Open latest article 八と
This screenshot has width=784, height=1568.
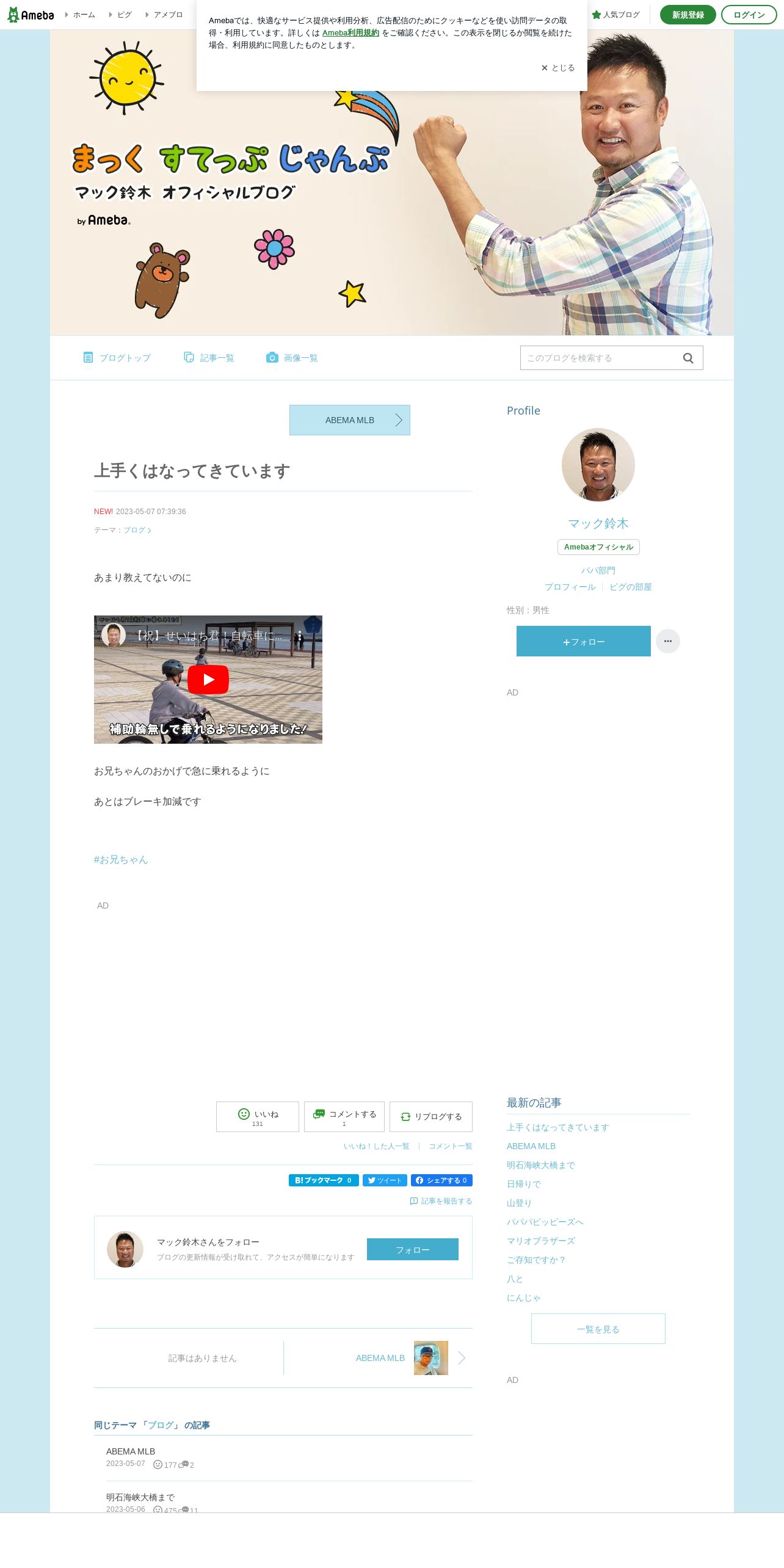(x=515, y=1279)
